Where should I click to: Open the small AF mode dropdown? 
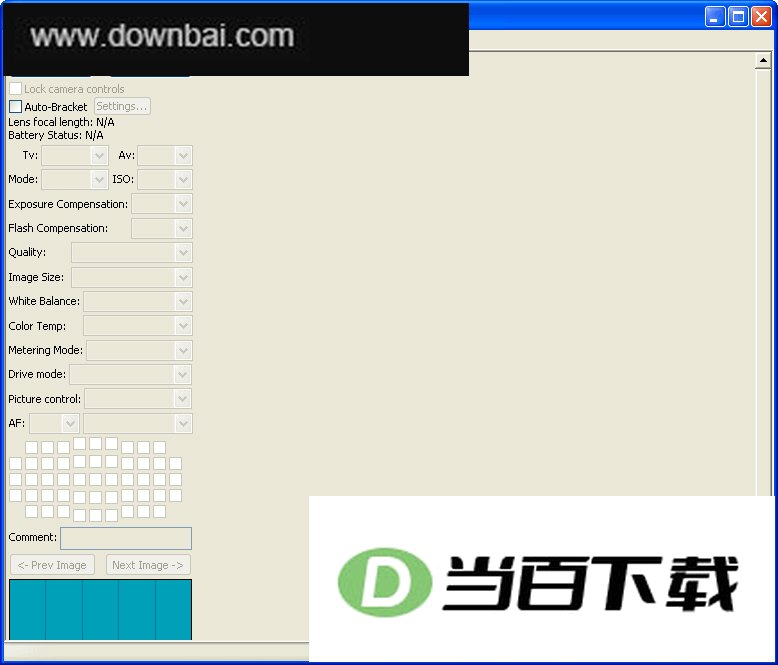tap(54, 423)
